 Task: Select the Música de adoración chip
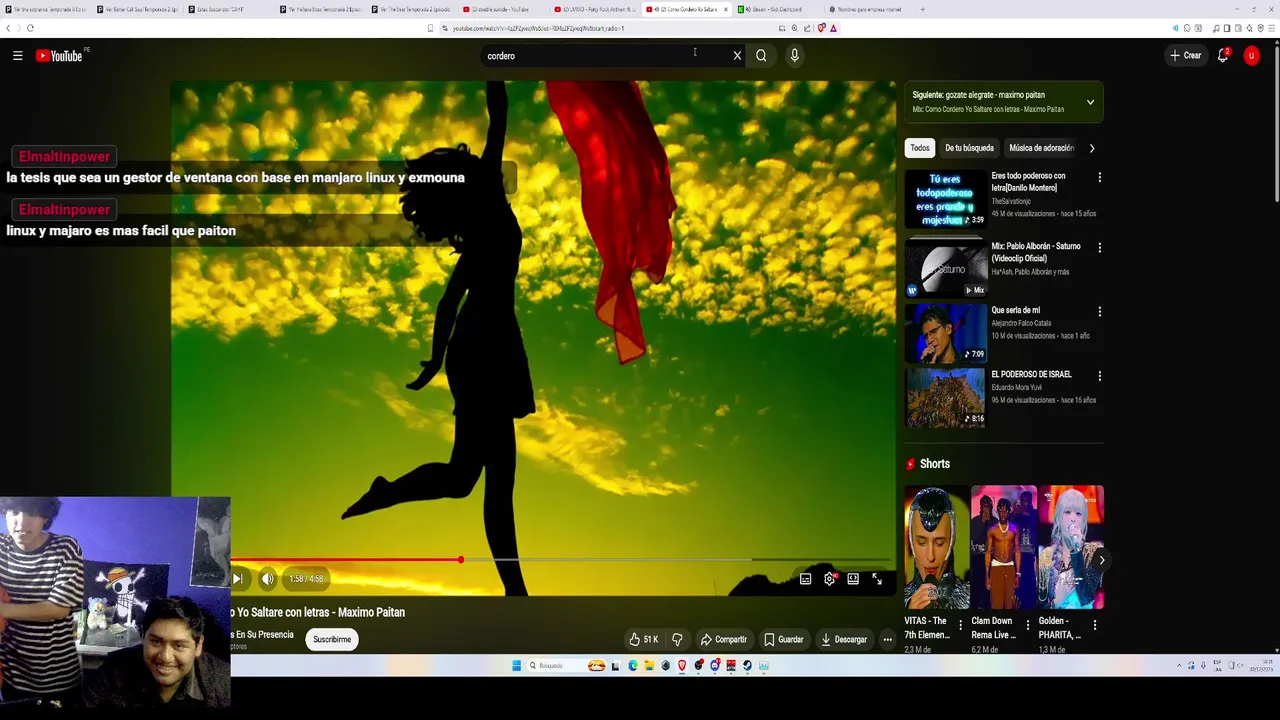point(1040,148)
